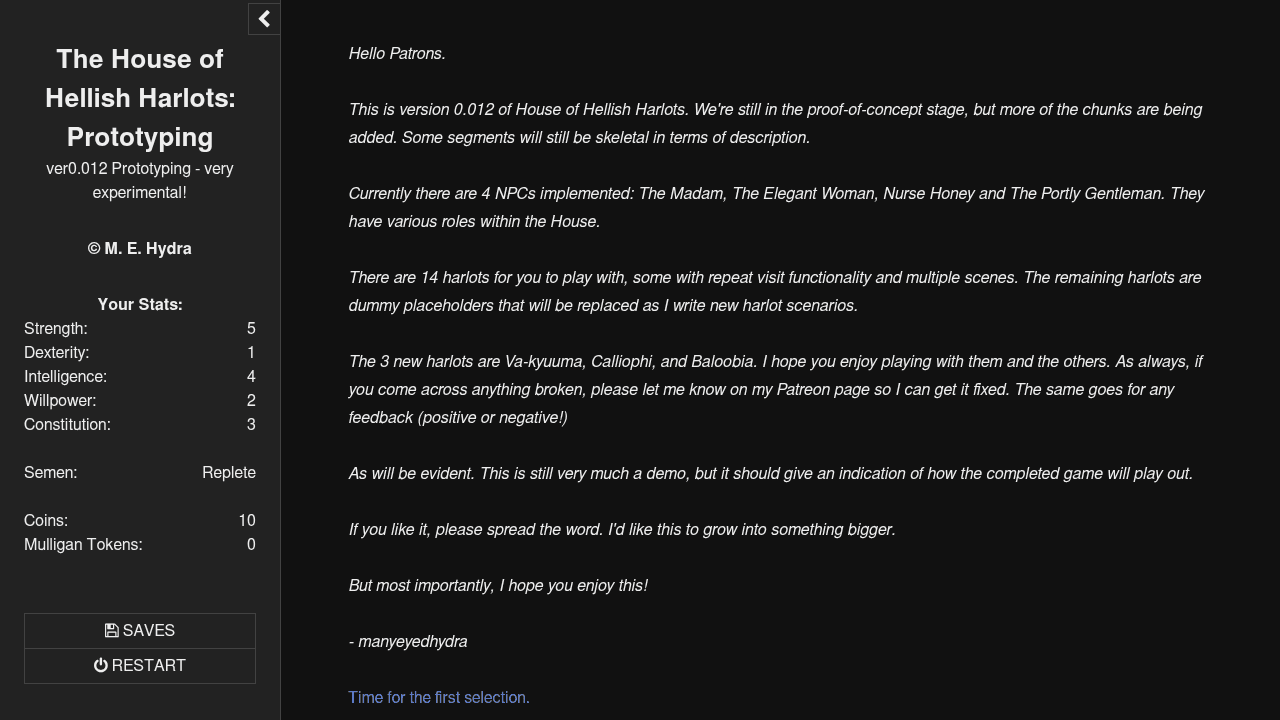This screenshot has height=720, width=1280.
Task: Click the ver0.012 Prototyping subtitle text
Action: coord(140,180)
